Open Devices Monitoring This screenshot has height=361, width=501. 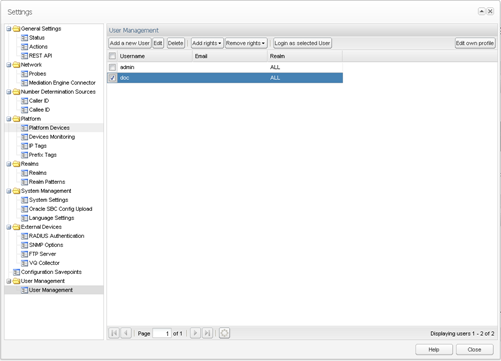[52, 137]
